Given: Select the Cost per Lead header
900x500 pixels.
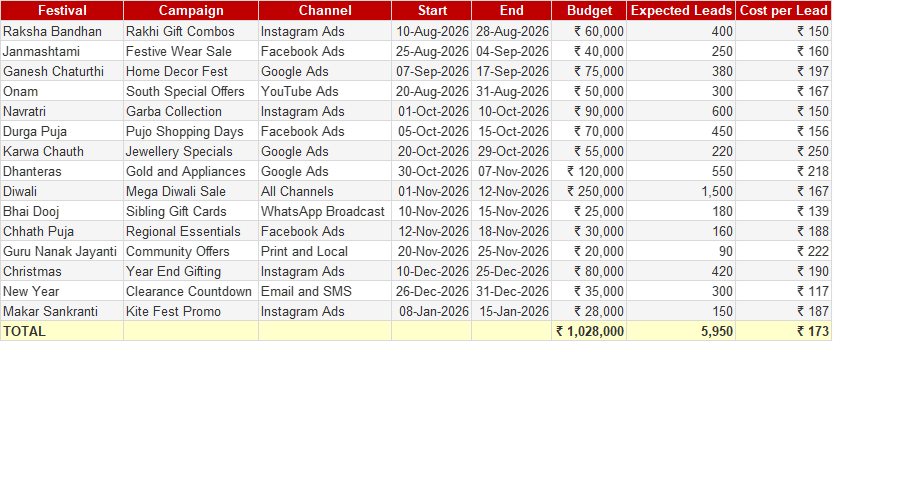Looking at the screenshot, I should coord(783,10).
